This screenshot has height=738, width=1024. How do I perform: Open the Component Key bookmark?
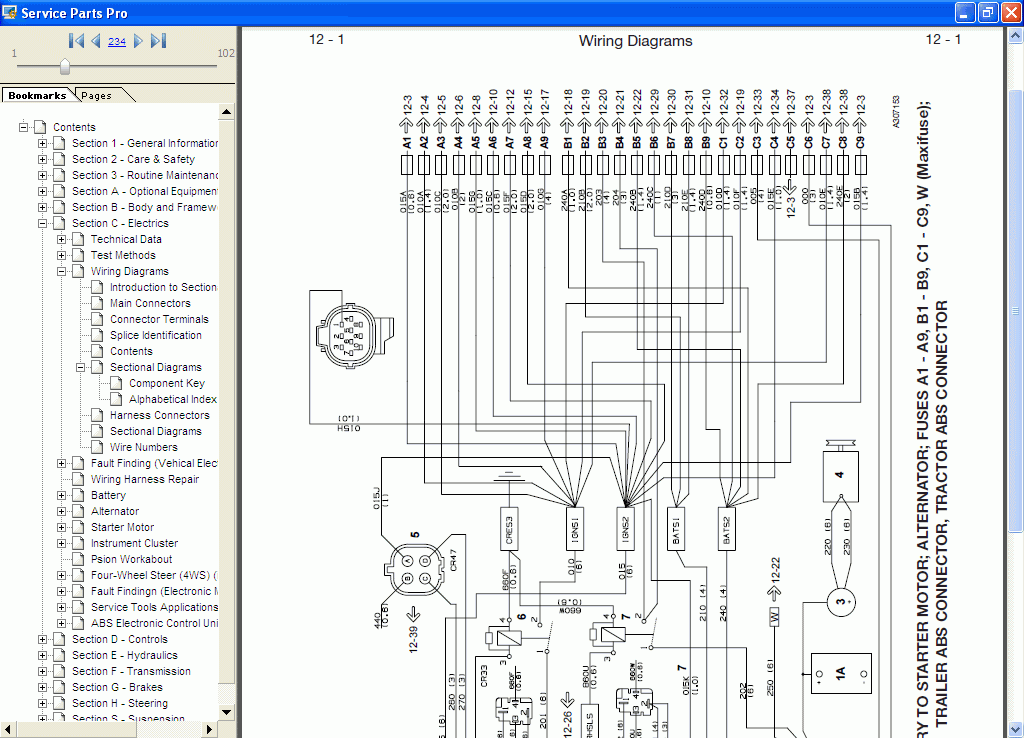click(x=166, y=383)
